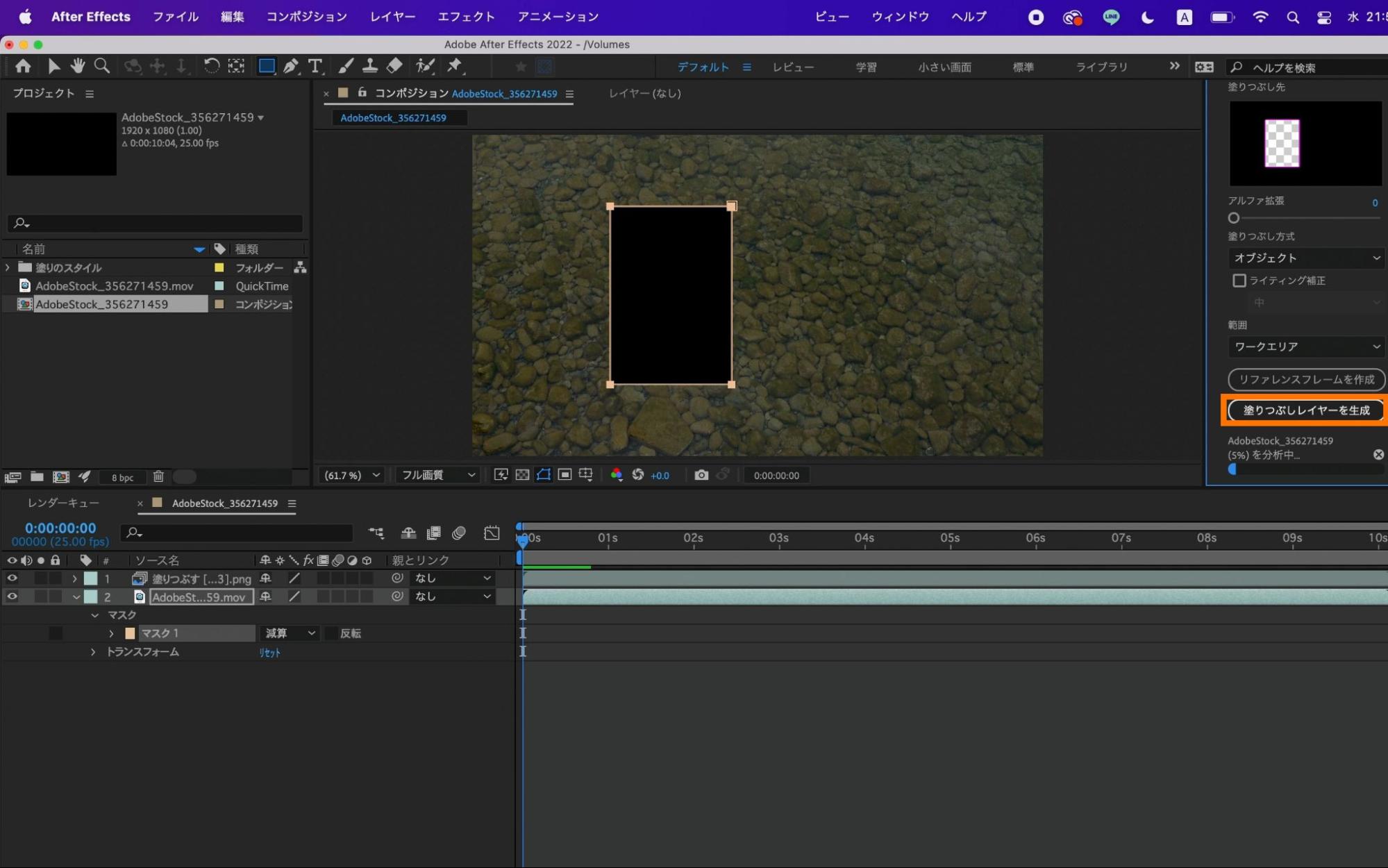Open the 範囲 dropdown showing ワークエリア
The width and height of the screenshot is (1388, 868).
coord(1305,347)
